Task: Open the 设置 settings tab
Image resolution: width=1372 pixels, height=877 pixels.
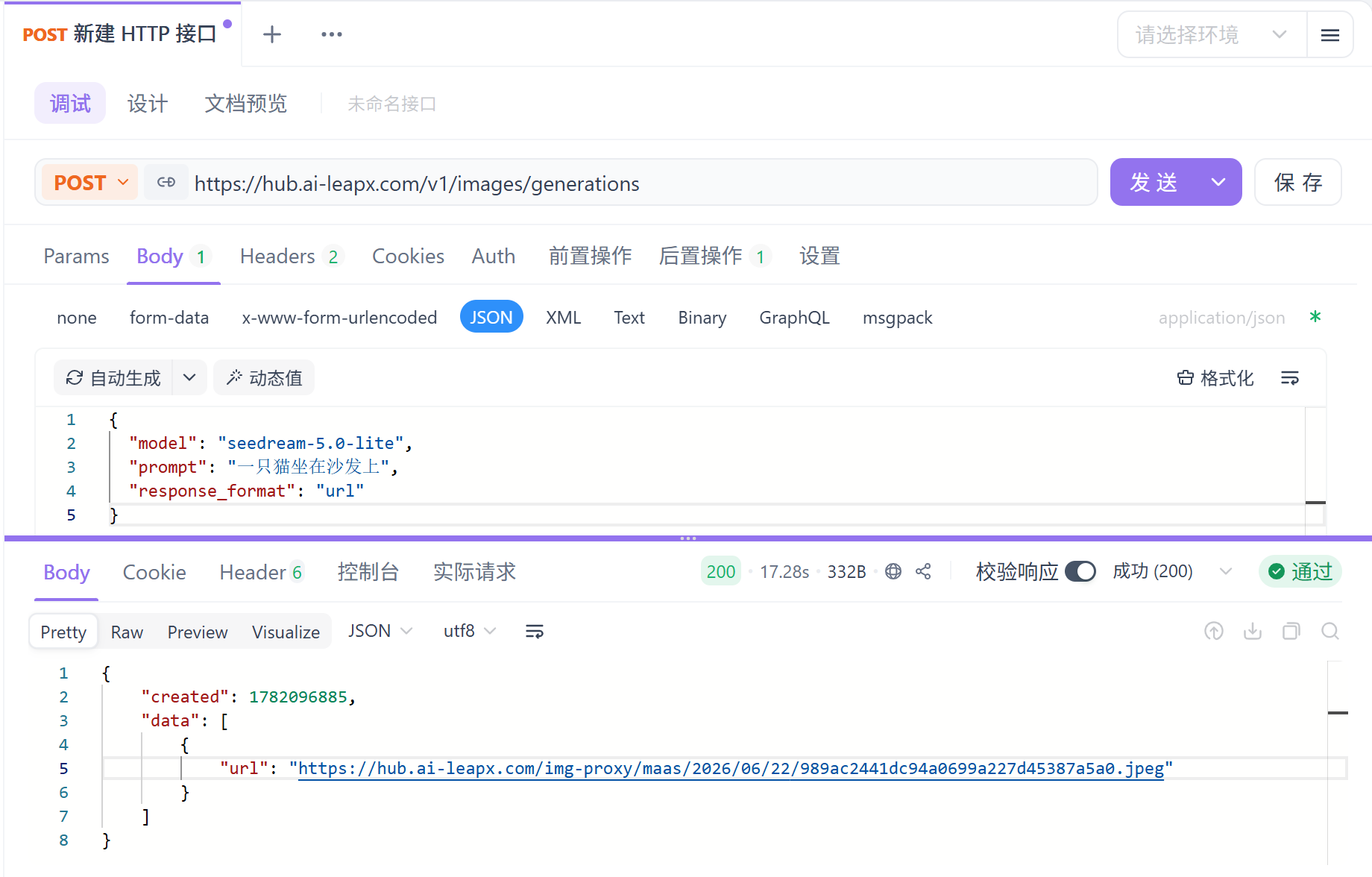Action: coord(819,257)
